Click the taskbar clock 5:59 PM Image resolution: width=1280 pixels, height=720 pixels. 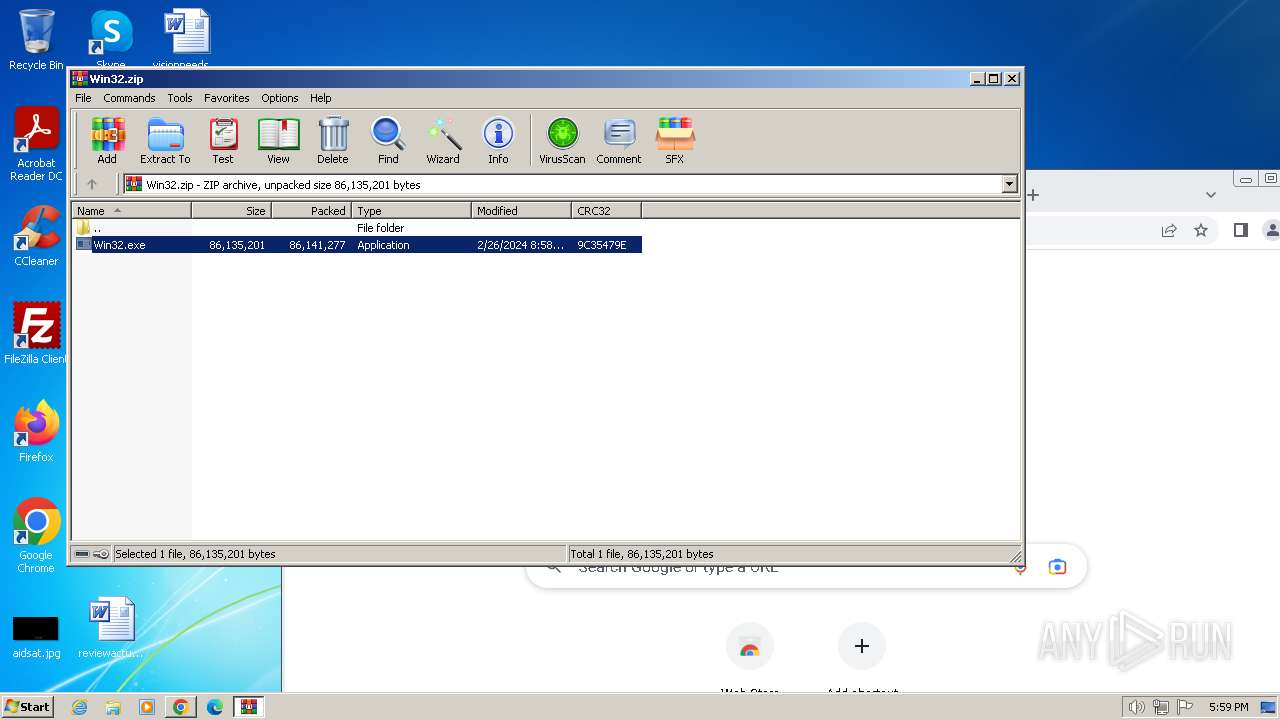click(x=1228, y=707)
